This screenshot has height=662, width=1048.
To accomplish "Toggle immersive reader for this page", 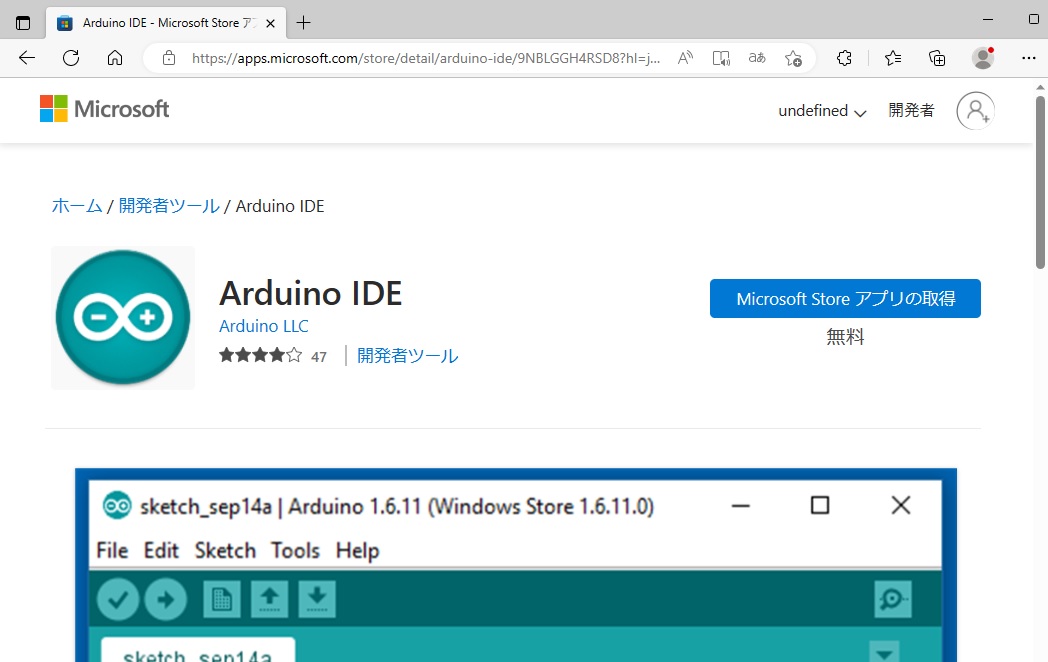I will coord(721,58).
